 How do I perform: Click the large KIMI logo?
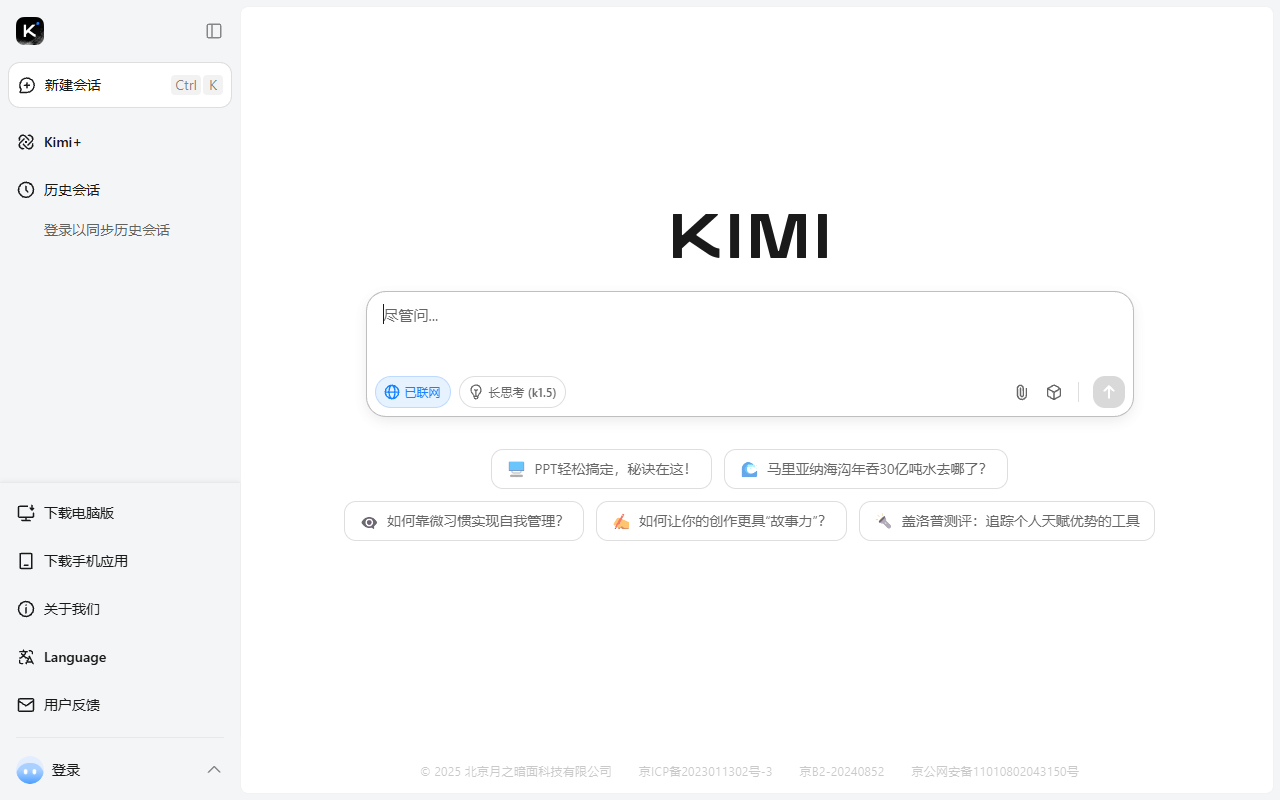click(x=750, y=236)
